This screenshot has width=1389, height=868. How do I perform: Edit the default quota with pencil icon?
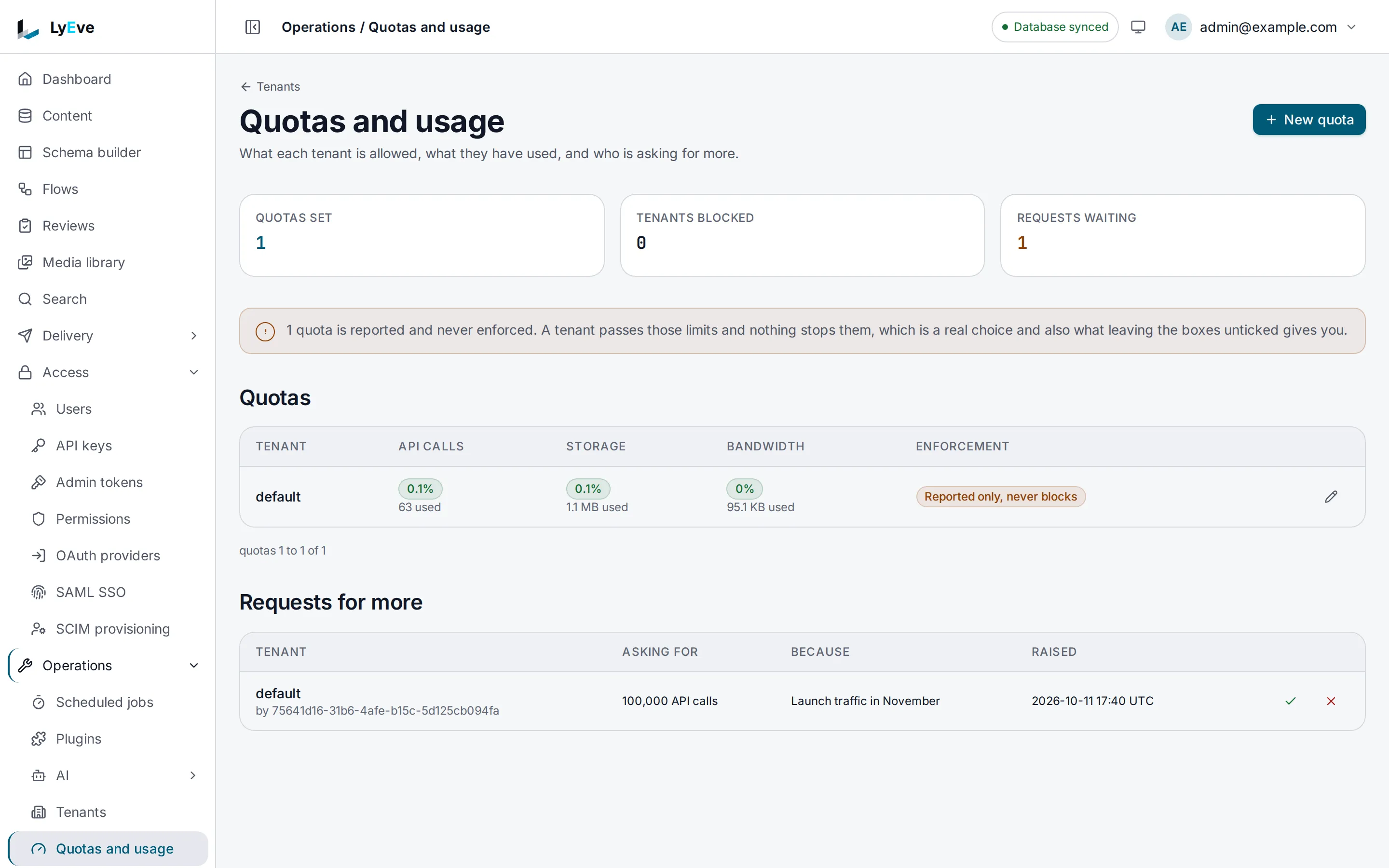click(x=1331, y=497)
